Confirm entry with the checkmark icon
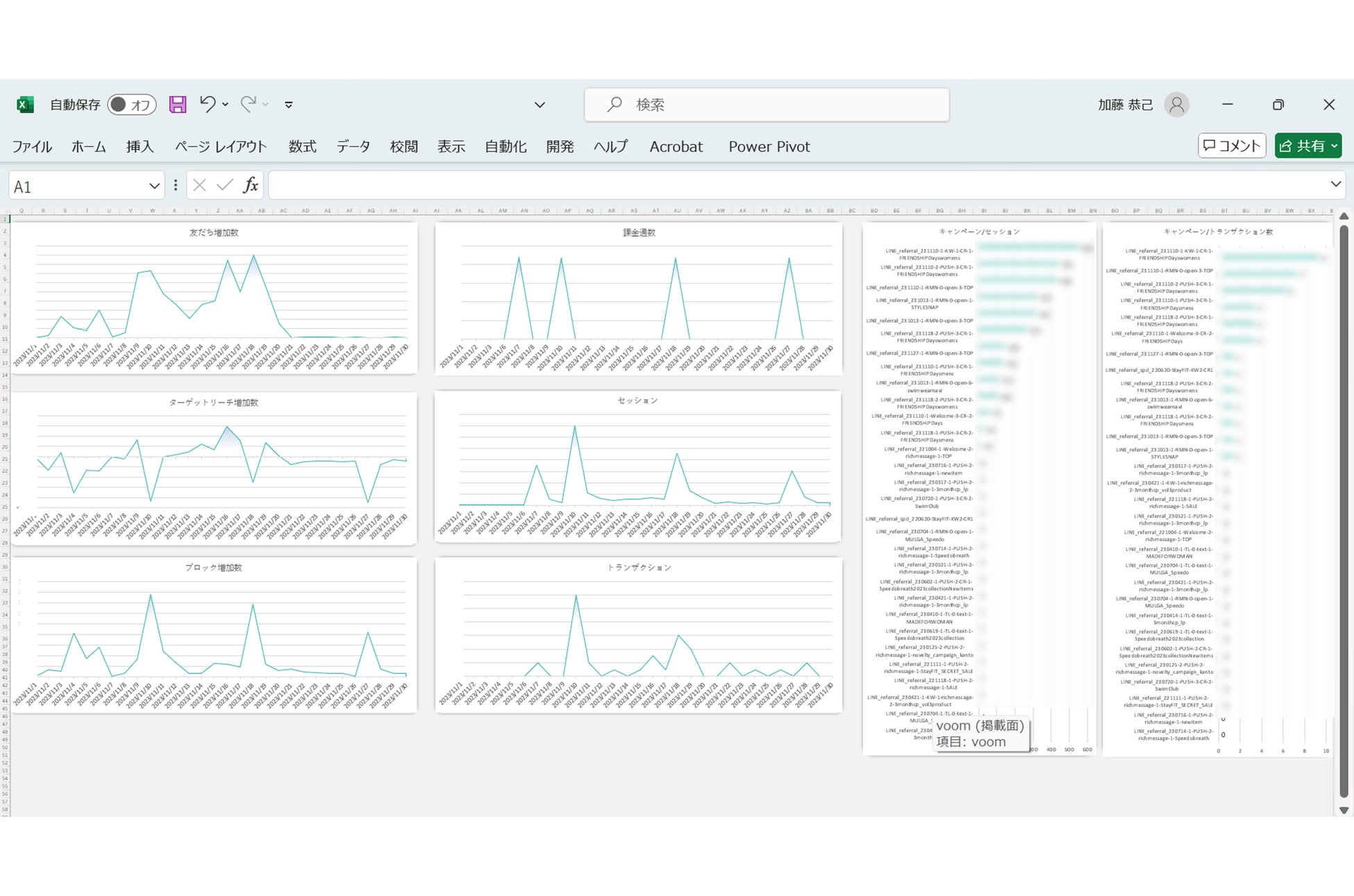 (224, 185)
